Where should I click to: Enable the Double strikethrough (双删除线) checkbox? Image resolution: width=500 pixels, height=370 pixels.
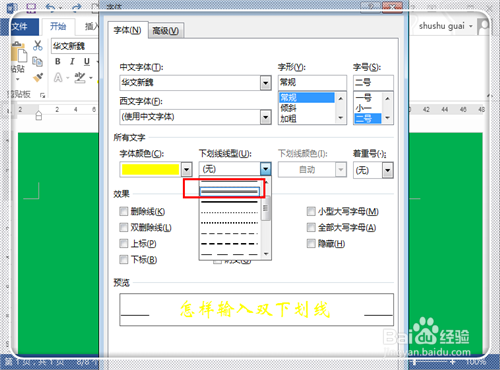tap(123, 227)
